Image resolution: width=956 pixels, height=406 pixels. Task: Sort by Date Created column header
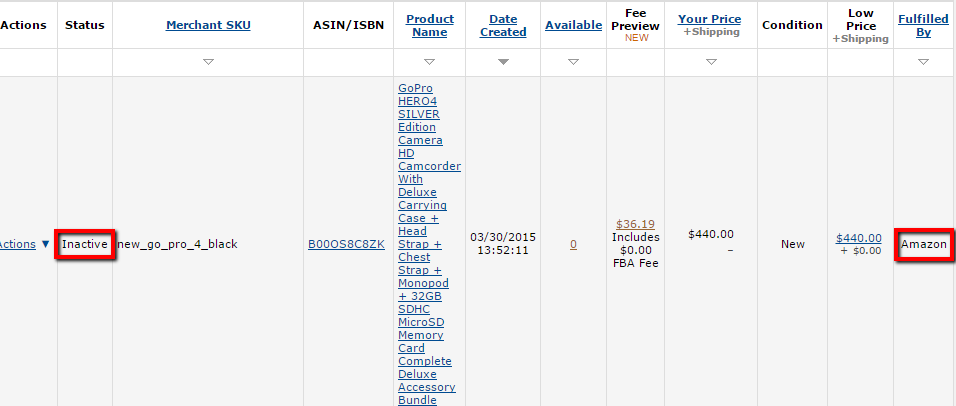(x=503, y=26)
